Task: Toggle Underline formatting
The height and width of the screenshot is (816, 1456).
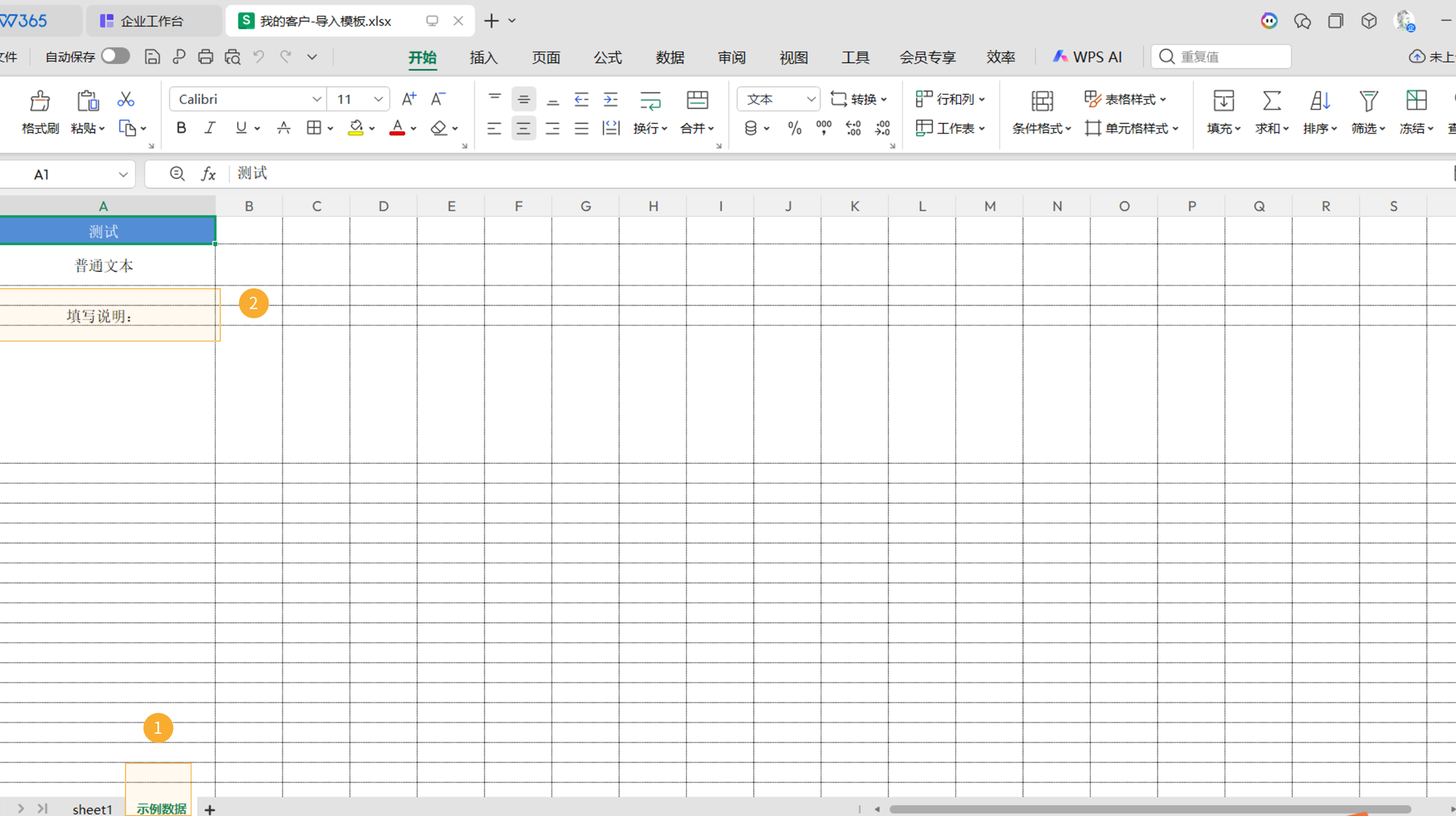Action: [x=242, y=128]
